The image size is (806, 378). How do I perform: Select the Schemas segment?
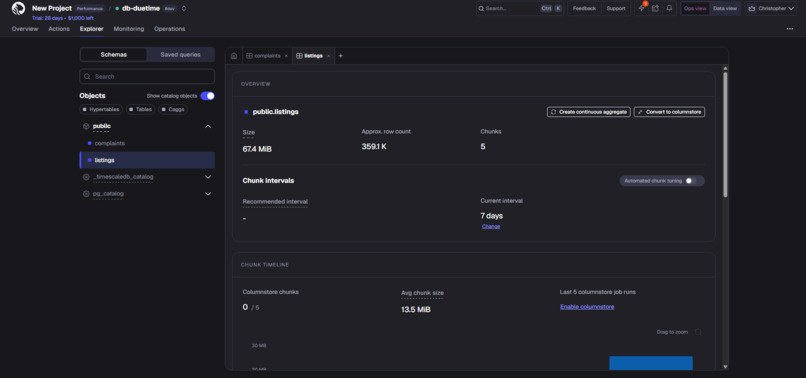click(114, 55)
